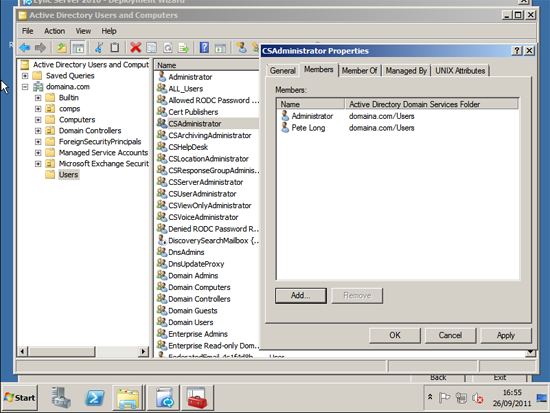
Task: Click the muted speaker tray icon
Action: (477, 398)
